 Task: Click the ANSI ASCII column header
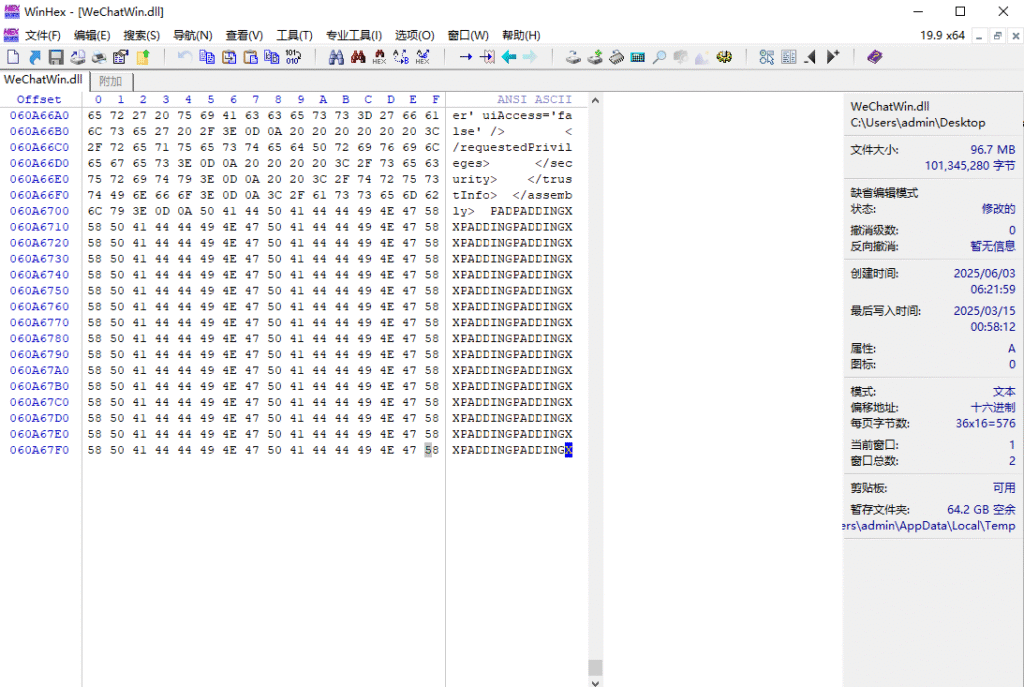[x=534, y=99]
